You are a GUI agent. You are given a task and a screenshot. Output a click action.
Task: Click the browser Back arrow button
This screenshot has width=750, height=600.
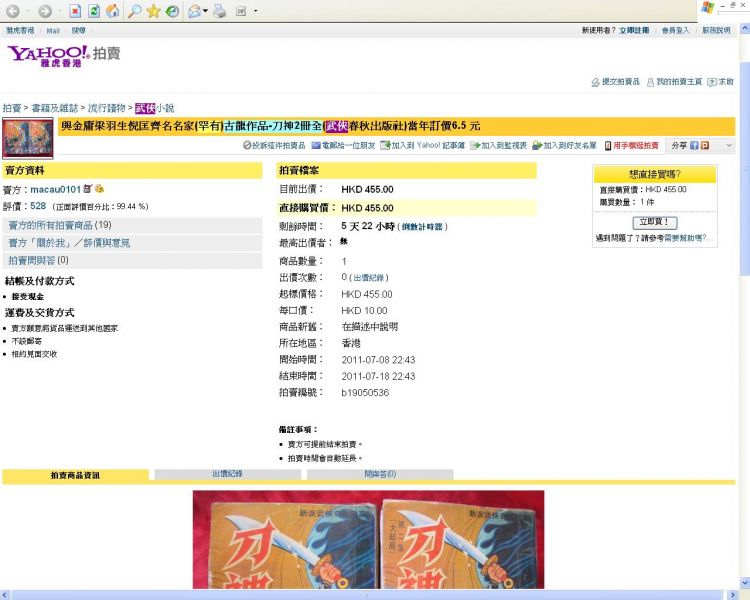pyautogui.click(x=12, y=11)
